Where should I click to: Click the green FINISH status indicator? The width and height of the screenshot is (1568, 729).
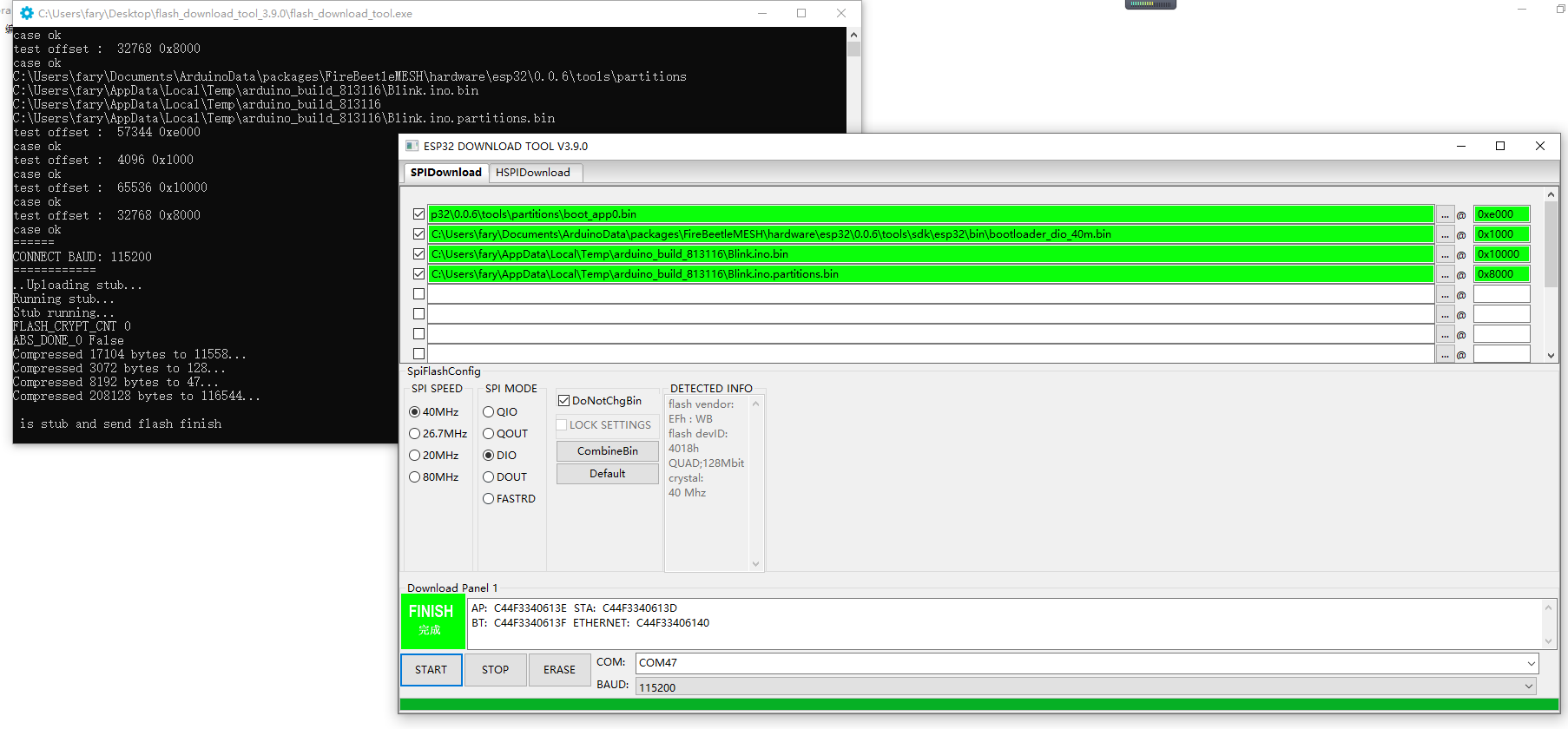pos(432,621)
